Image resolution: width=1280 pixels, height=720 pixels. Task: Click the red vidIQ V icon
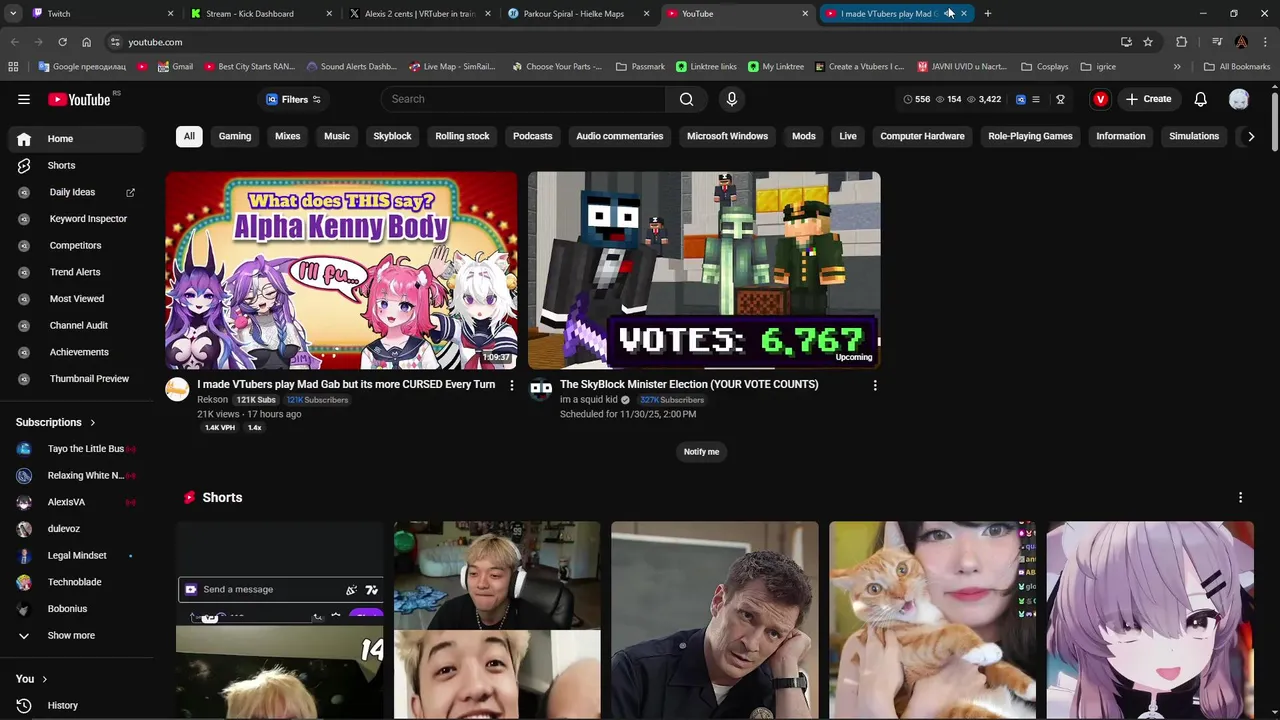(x=1100, y=99)
